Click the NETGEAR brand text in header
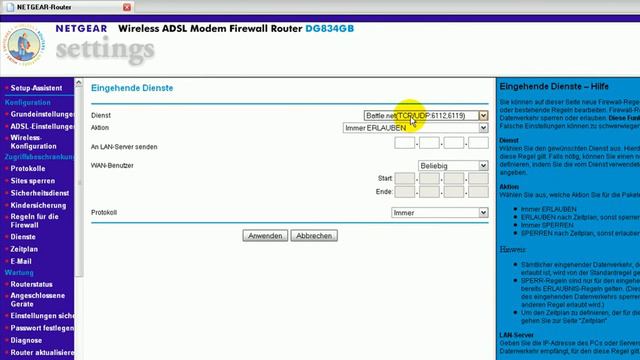The width and height of the screenshot is (640, 360). [81, 29]
